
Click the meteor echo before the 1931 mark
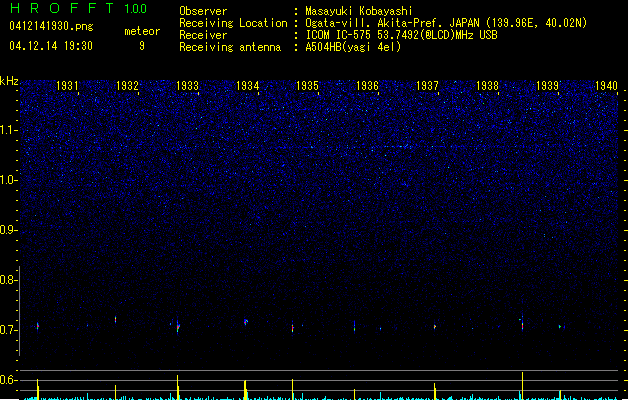(38, 326)
